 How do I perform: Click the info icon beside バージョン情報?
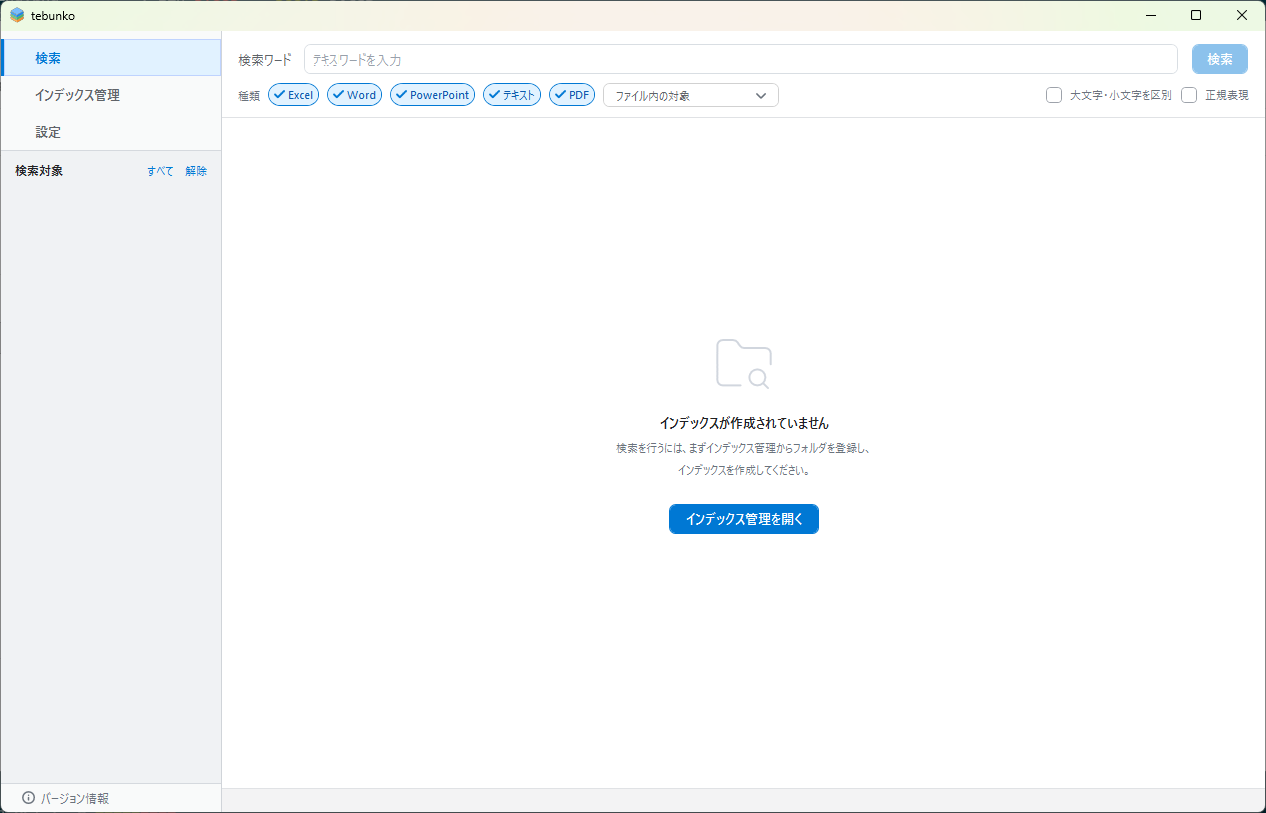(28, 798)
